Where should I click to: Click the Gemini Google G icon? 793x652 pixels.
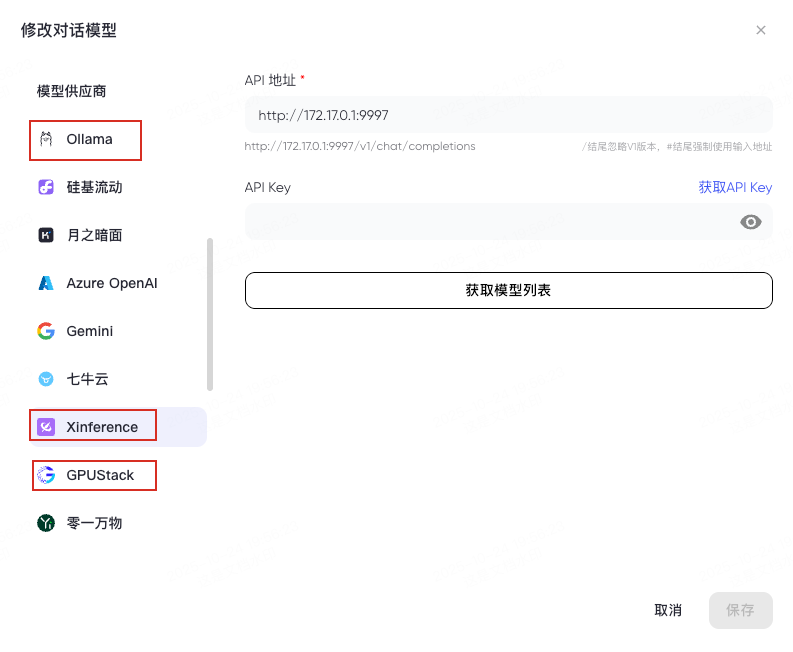(46, 331)
